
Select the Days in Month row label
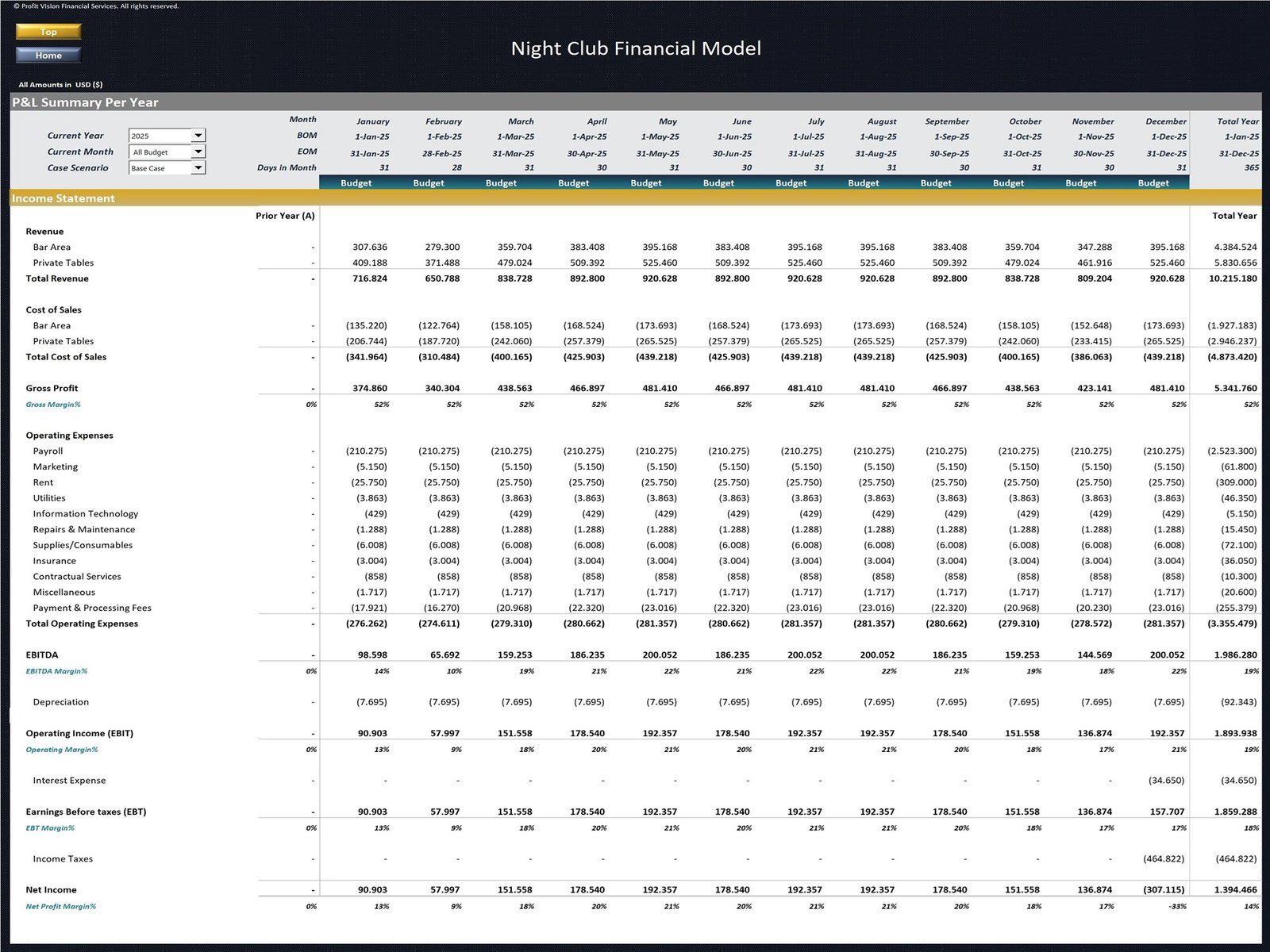click(287, 167)
